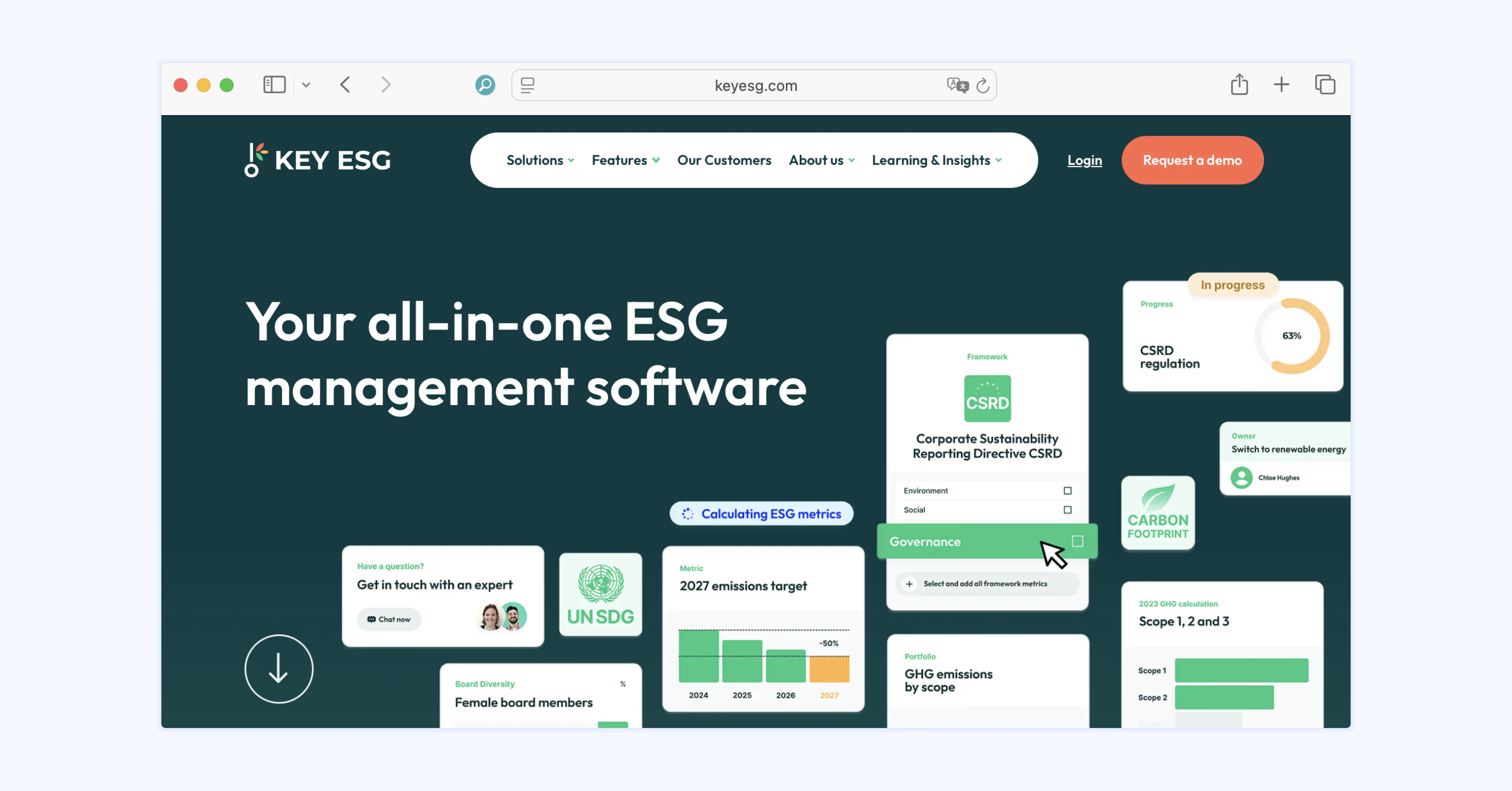The image size is (1512, 791).
Task: Check the Social checkbox
Action: pyautogui.click(x=1067, y=510)
